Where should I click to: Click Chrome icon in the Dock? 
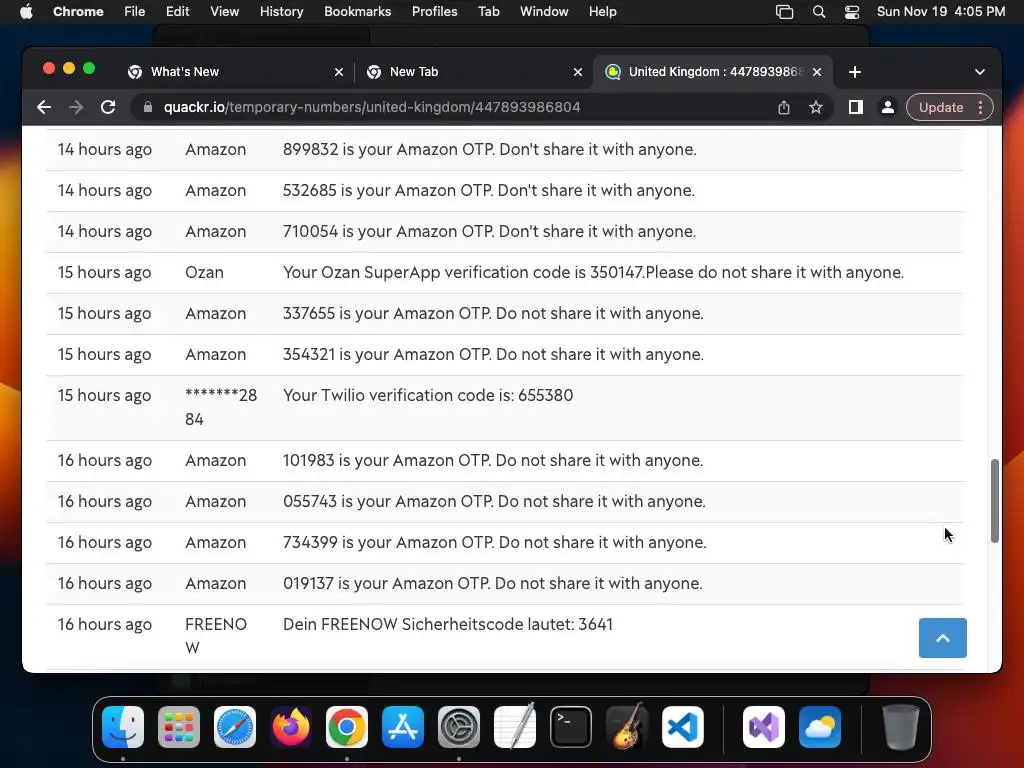click(347, 727)
